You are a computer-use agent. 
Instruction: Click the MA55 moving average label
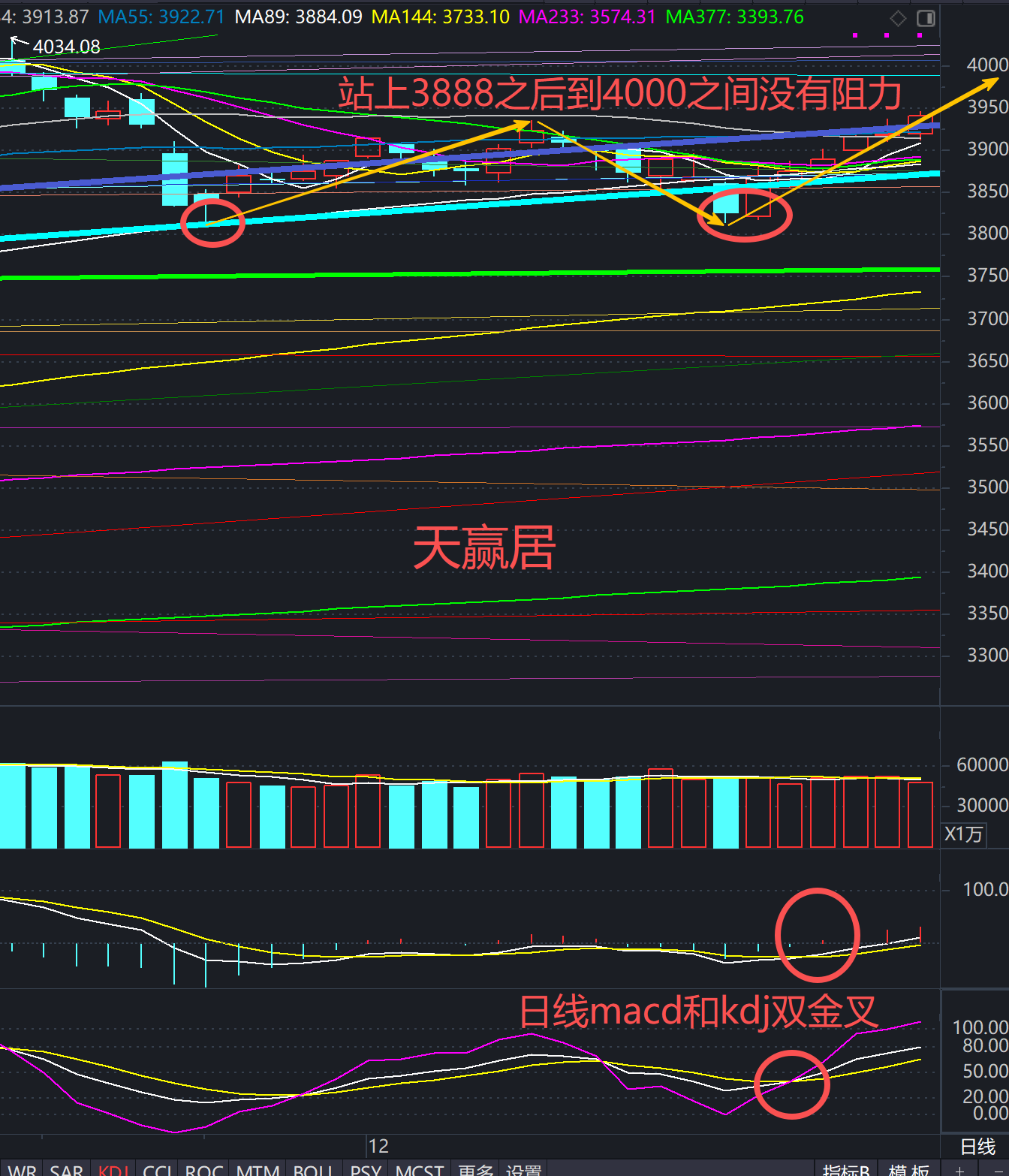pyautogui.click(x=161, y=17)
